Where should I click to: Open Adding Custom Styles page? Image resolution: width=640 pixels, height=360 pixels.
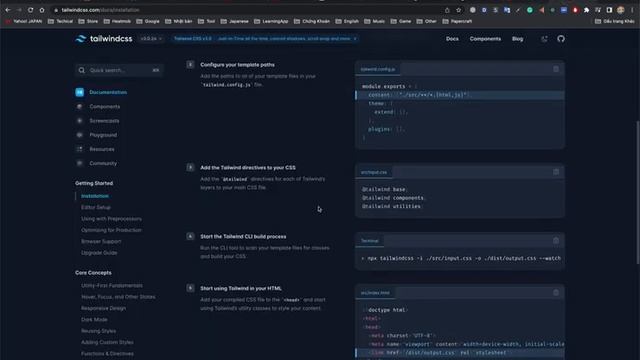(x=107, y=342)
